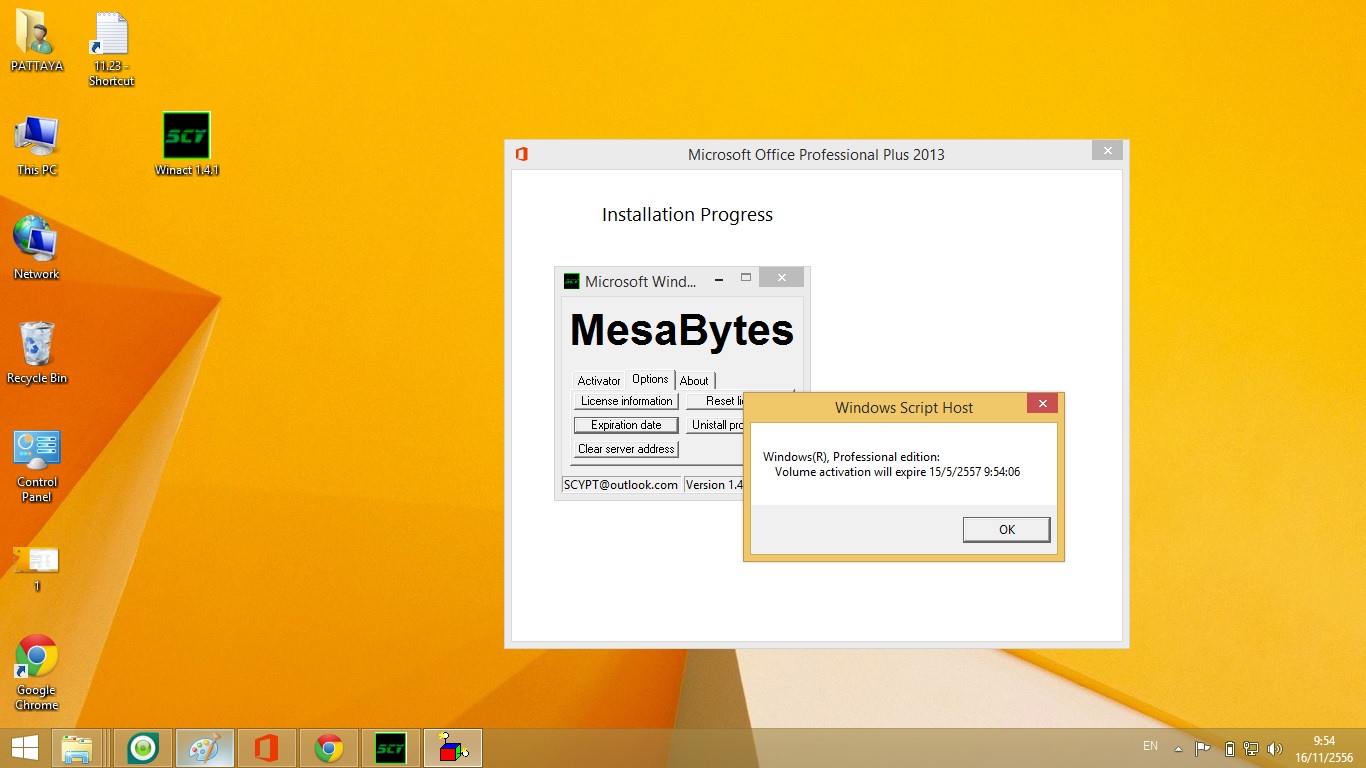Launch Google Chrome from the taskbar
This screenshot has width=1366, height=768.
[x=329, y=748]
